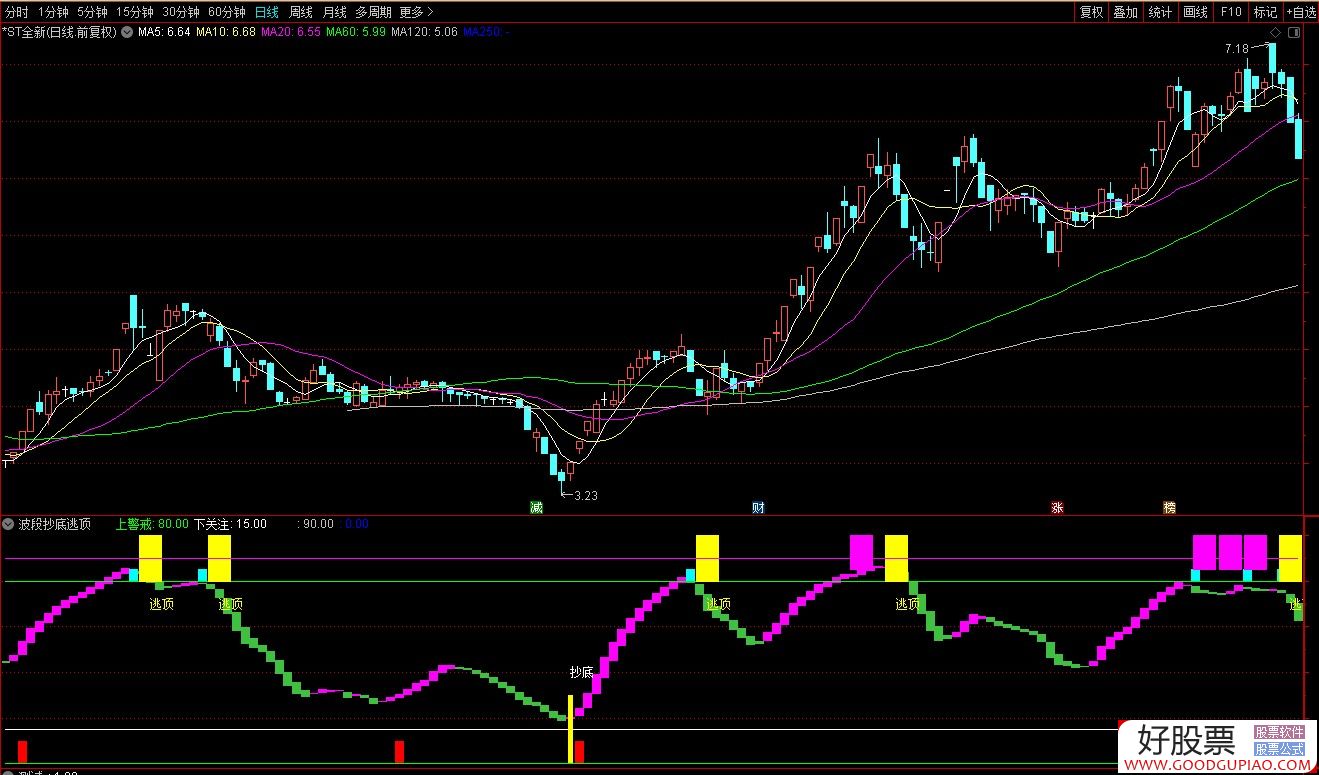Viewport: 1319px width, 775px height.
Task: Click the 叠加 overlay button
Action: [x=1125, y=12]
